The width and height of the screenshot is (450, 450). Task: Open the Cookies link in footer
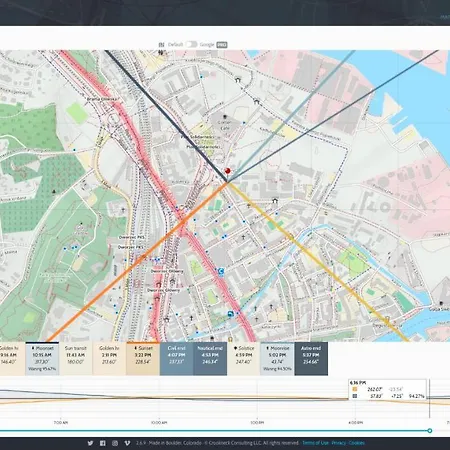tap(357, 443)
